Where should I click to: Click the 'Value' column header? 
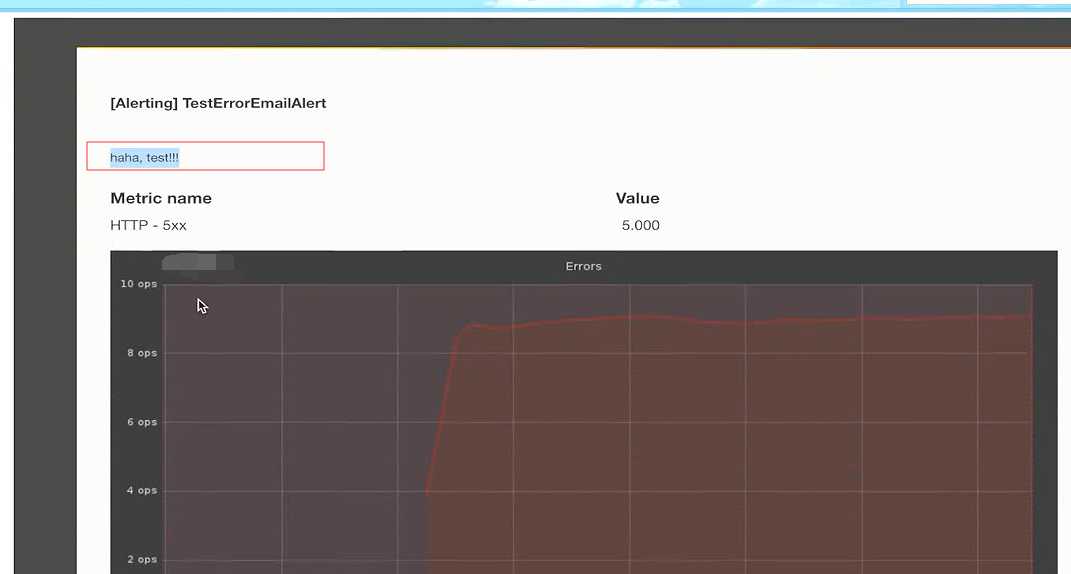click(x=637, y=198)
